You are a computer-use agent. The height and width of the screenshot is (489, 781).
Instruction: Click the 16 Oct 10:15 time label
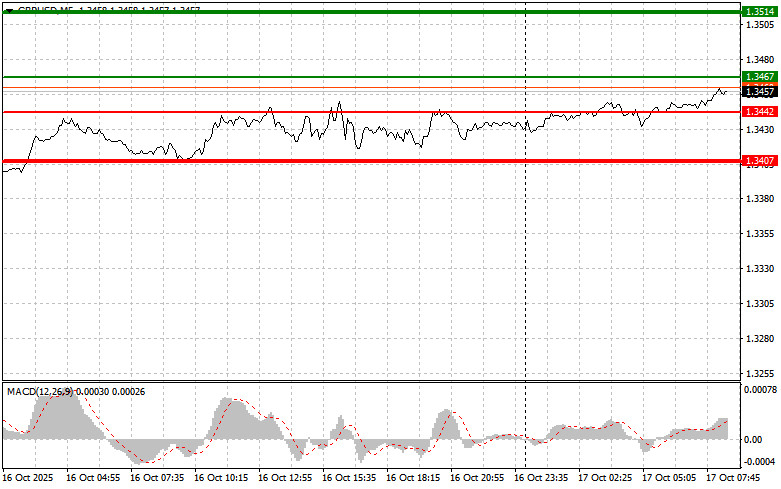(x=221, y=478)
